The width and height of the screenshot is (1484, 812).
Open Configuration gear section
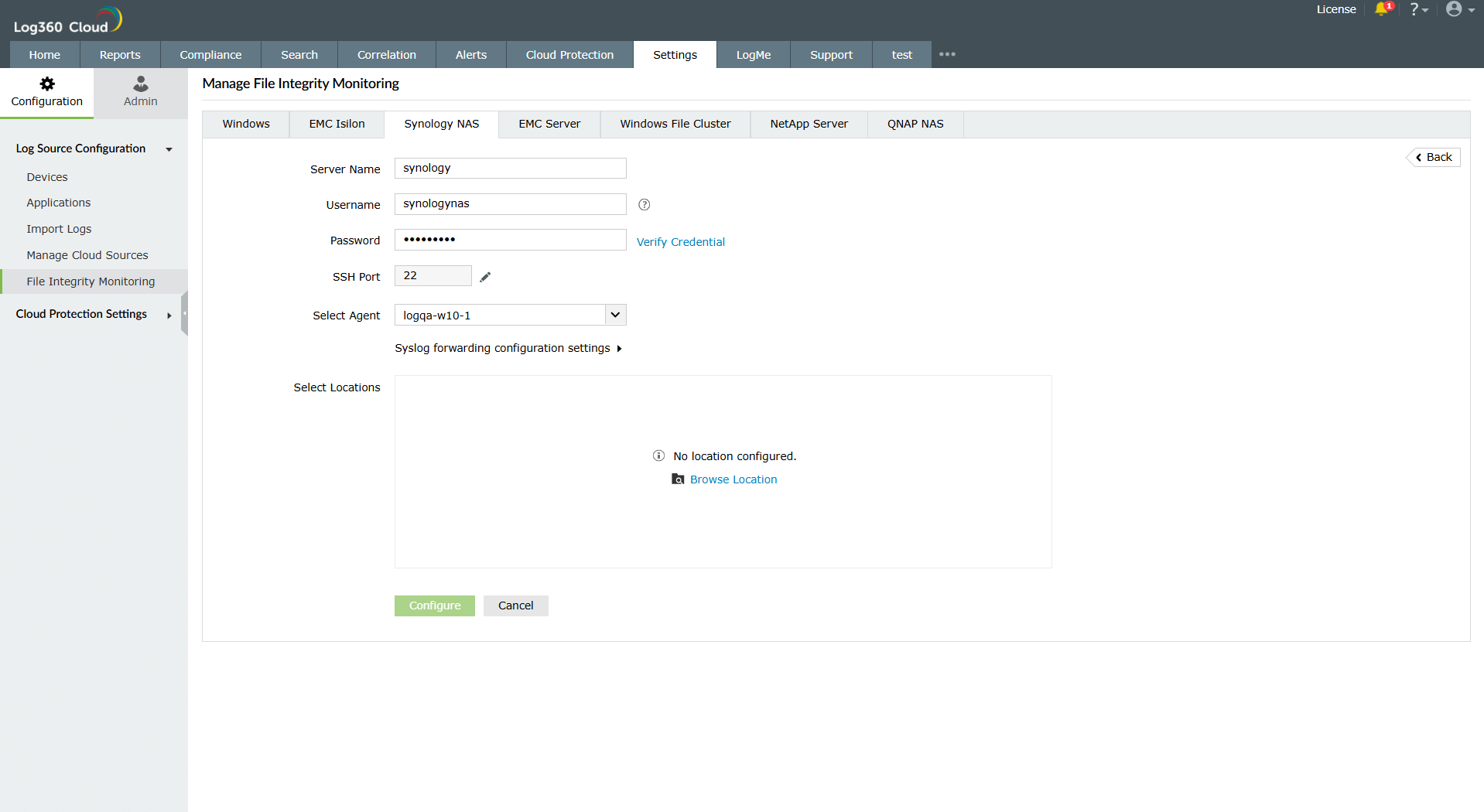47,93
